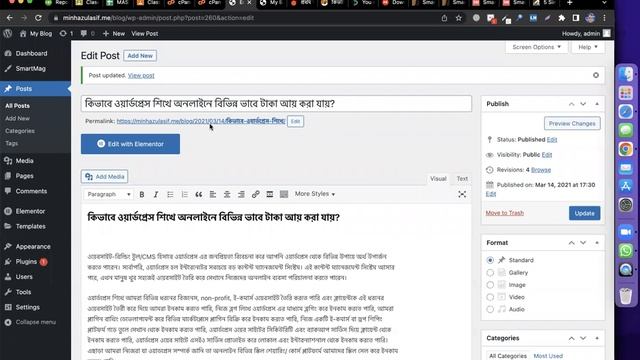The height and width of the screenshot is (360, 640).
Task: Toggle the Categories panel collapse arrow
Action: click(x=597, y=338)
